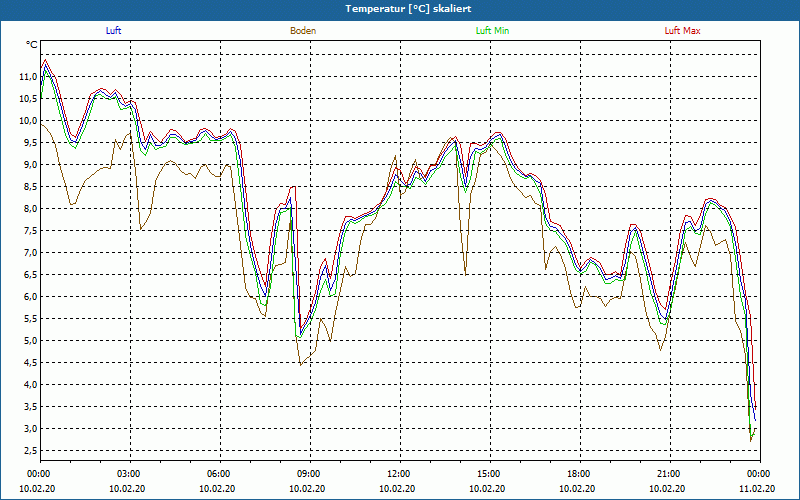Click the 10,0 y-axis value

click(x=28, y=120)
